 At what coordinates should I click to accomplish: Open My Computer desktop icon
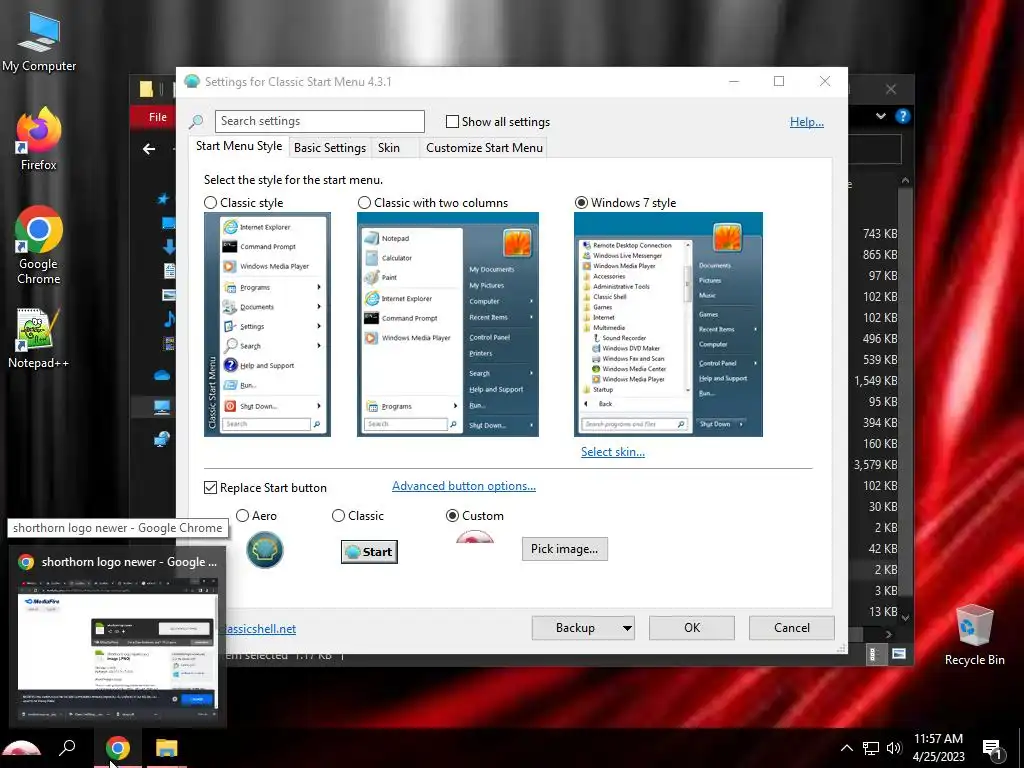[x=39, y=42]
